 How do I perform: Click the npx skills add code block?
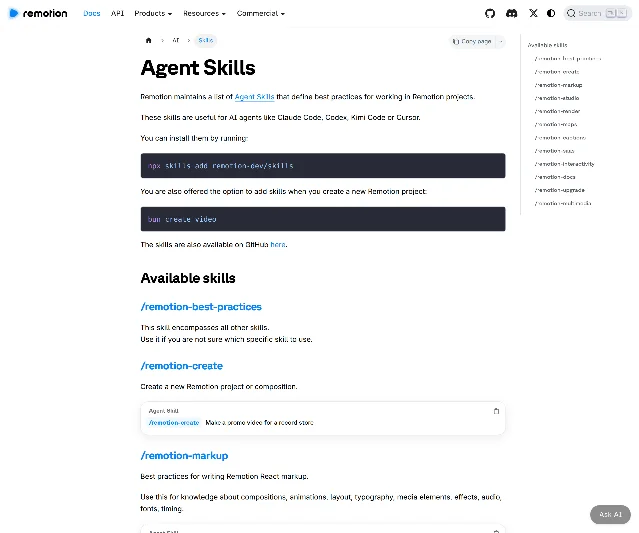click(323, 166)
